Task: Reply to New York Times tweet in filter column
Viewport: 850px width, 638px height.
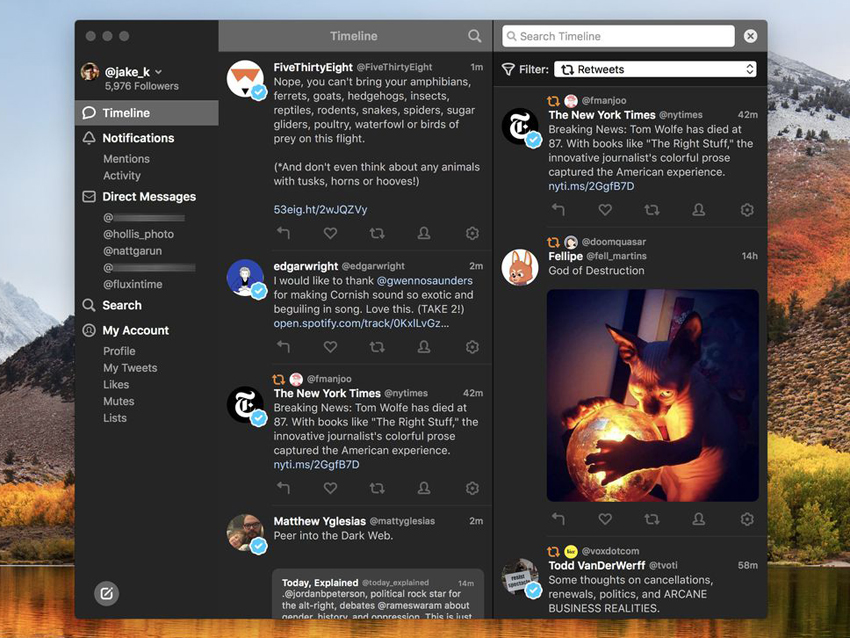Action: pos(558,209)
